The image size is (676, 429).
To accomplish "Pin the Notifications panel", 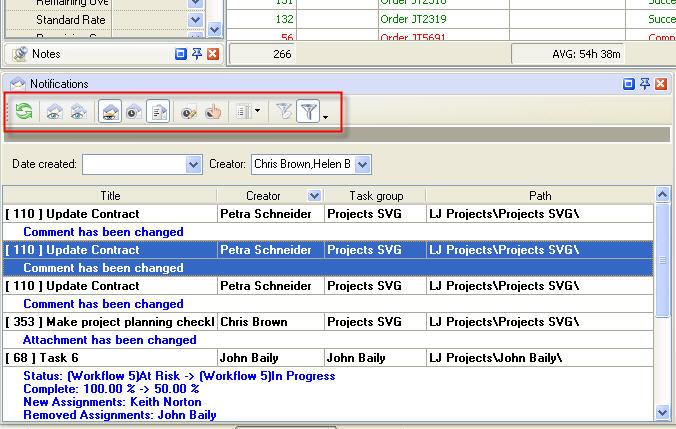I will [x=644, y=84].
